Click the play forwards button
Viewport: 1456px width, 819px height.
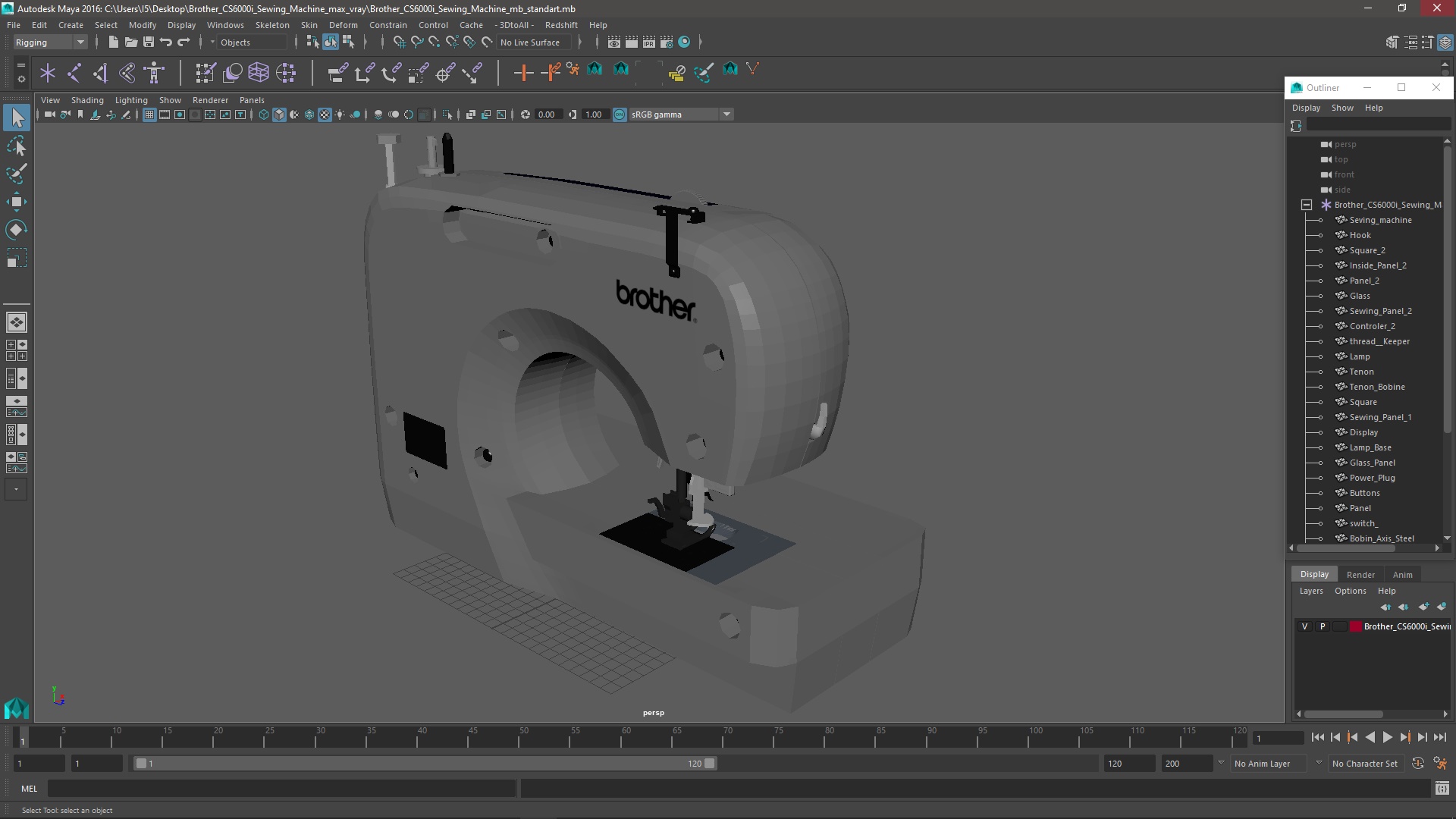(1387, 737)
